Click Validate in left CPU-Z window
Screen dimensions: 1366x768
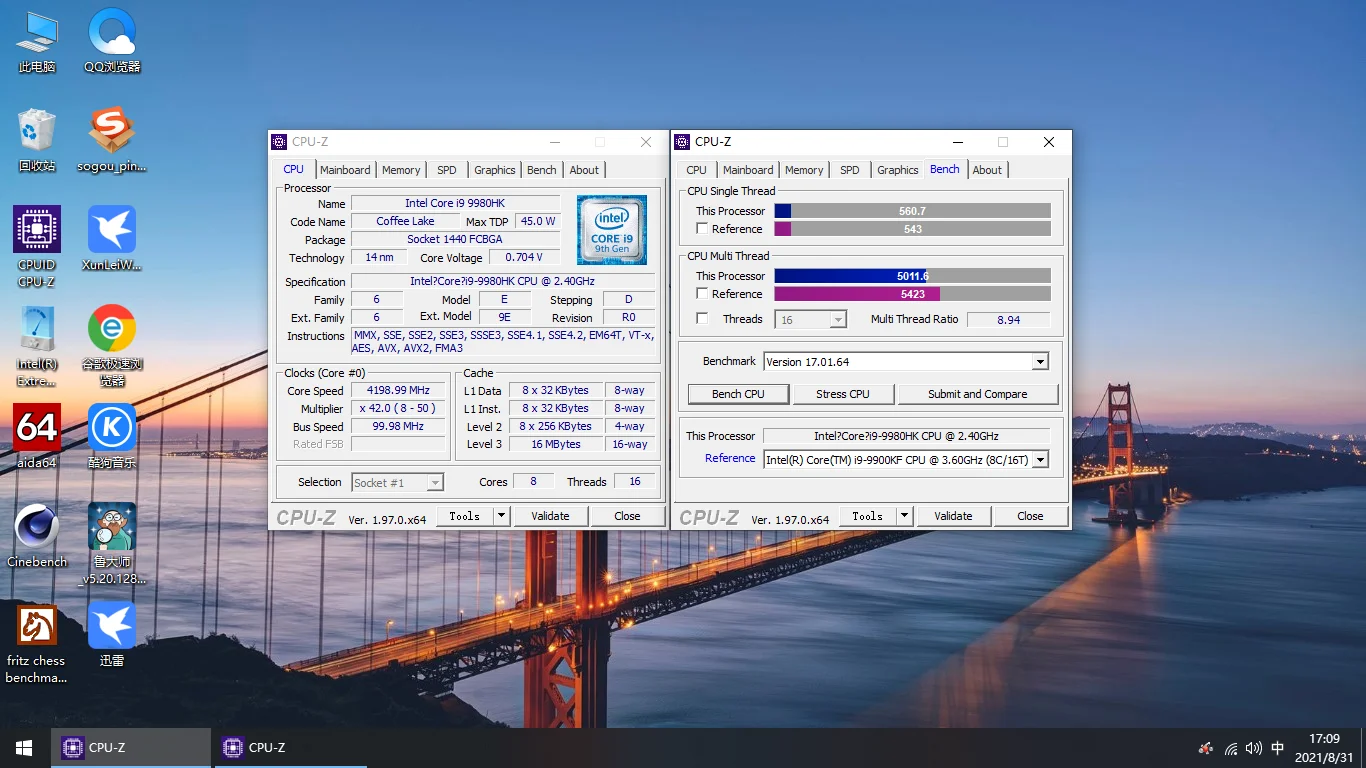tap(550, 516)
